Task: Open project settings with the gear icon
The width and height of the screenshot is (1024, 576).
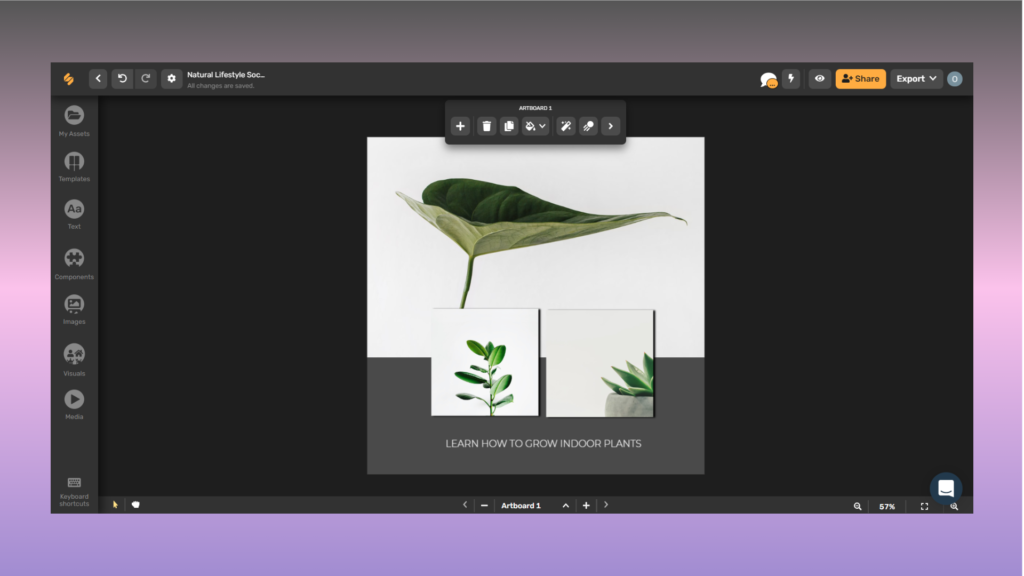Action: pyautogui.click(x=170, y=78)
